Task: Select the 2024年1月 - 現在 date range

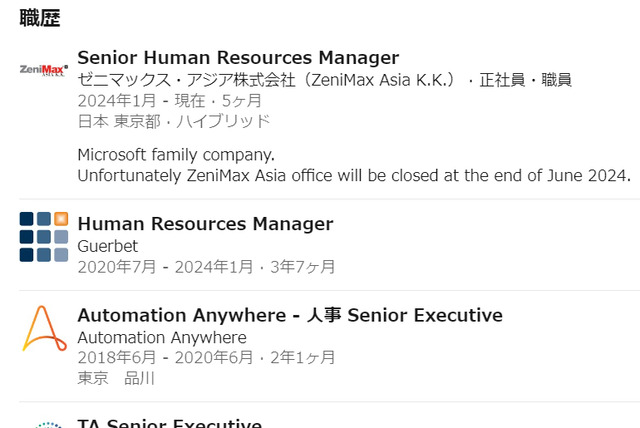Action: (141, 100)
